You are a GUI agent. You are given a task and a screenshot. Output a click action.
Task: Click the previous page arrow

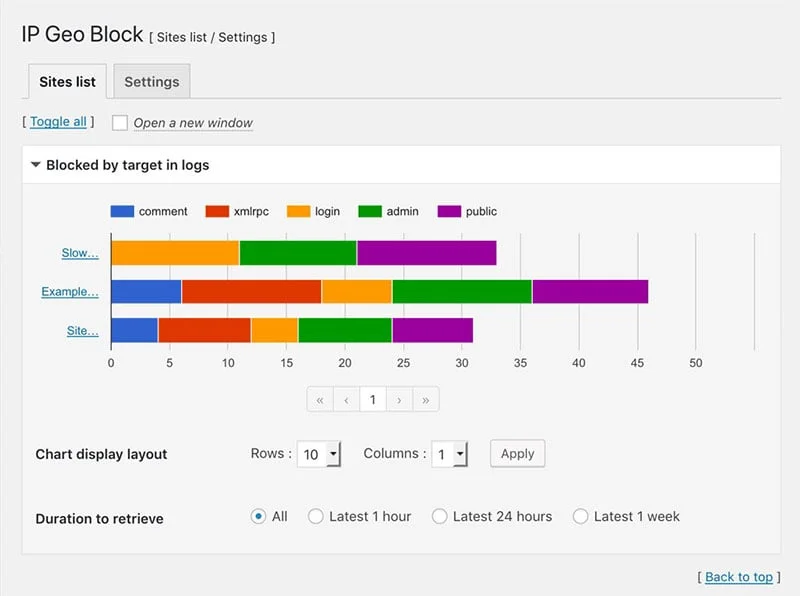tap(346, 399)
